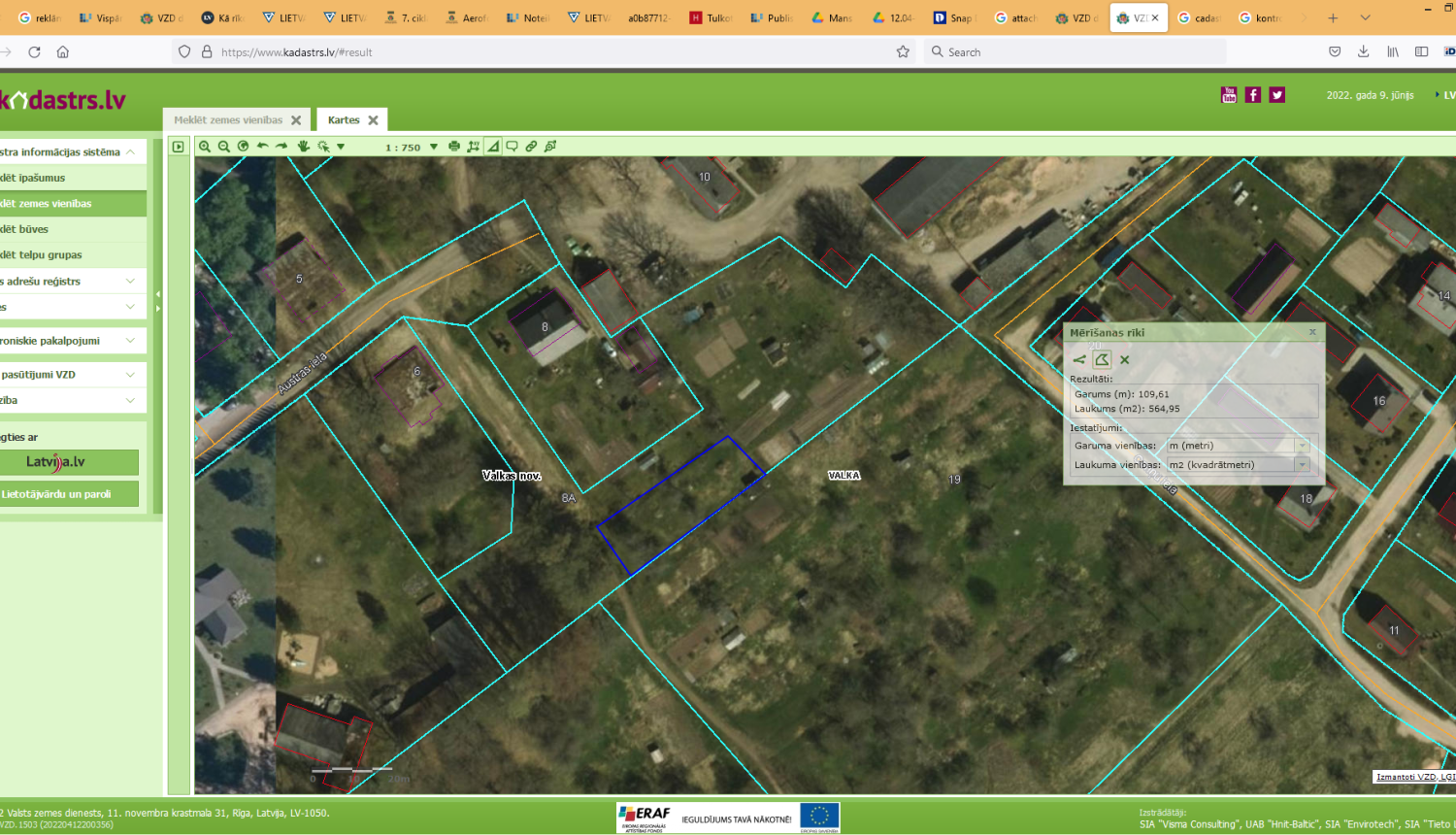
Task: Toggle polygon area measuring mode
Action: click(1102, 359)
